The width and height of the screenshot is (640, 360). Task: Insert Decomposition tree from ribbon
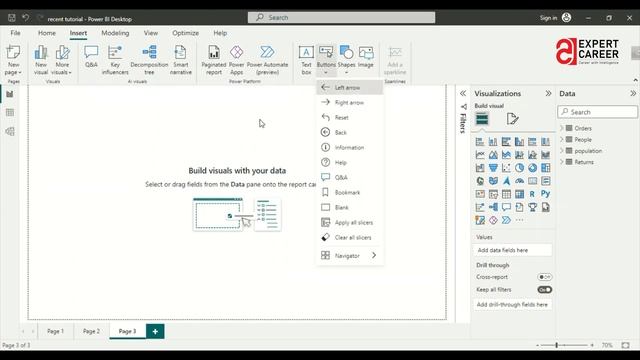[x=149, y=60]
